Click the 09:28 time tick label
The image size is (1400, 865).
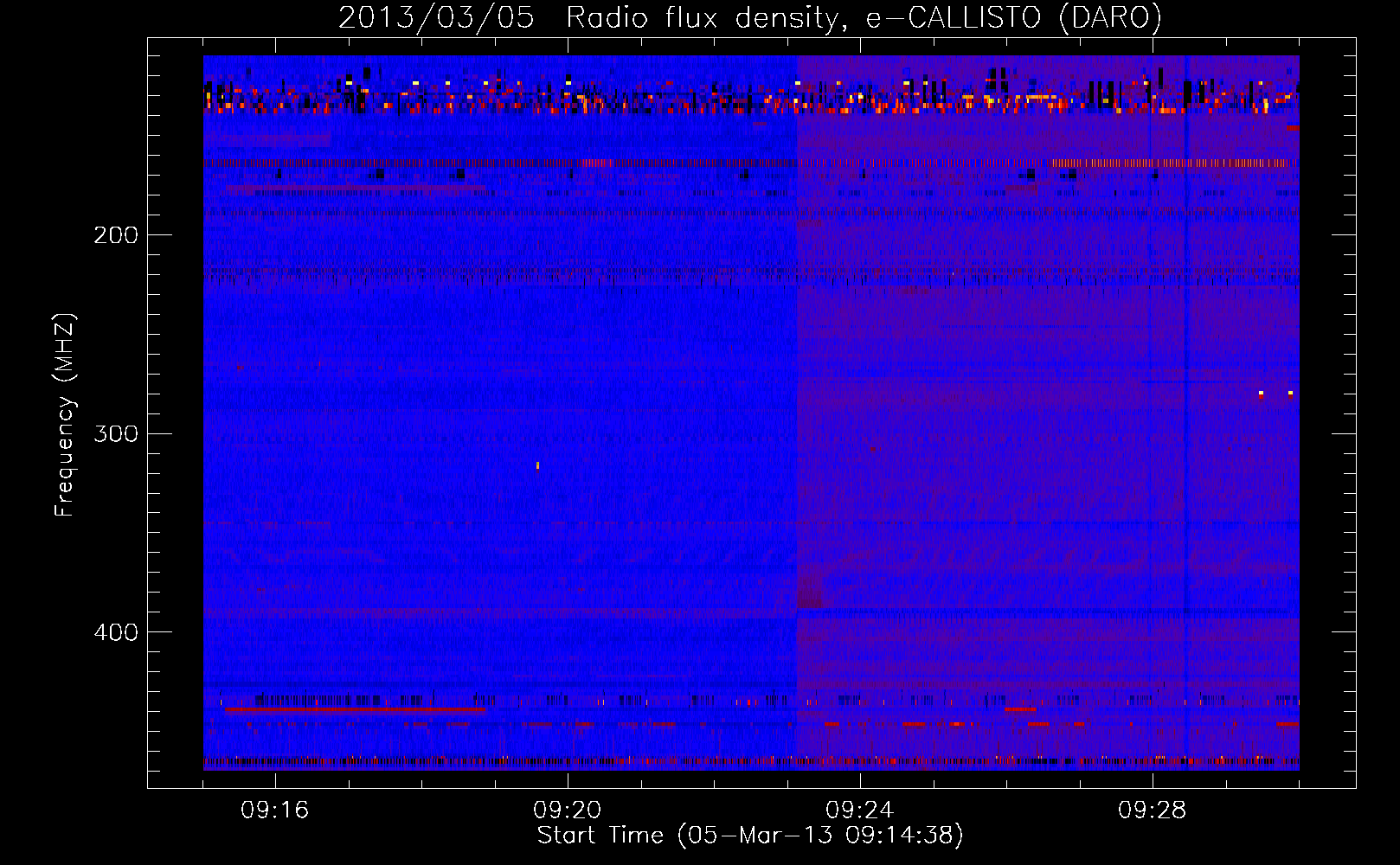[x=1153, y=811]
